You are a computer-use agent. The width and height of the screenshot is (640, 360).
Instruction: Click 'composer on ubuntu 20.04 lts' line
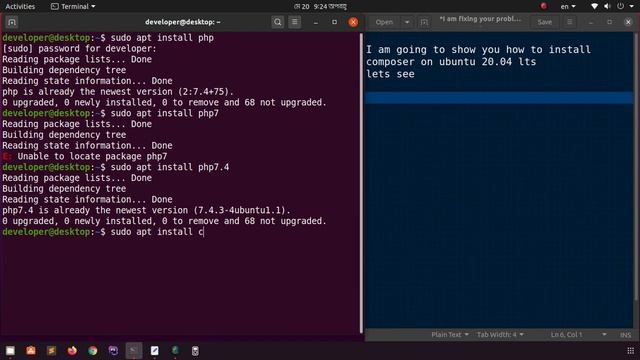point(451,62)
